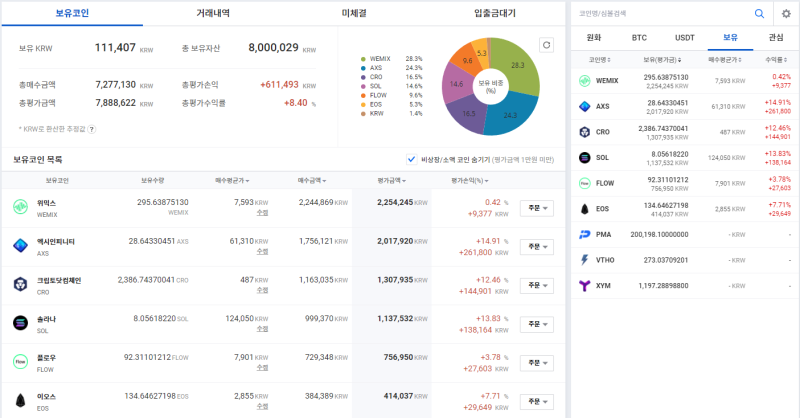The height and width of the screenshot is (418, 800).
Task: Switch to 미체결 tab
Action: (354, 13)
